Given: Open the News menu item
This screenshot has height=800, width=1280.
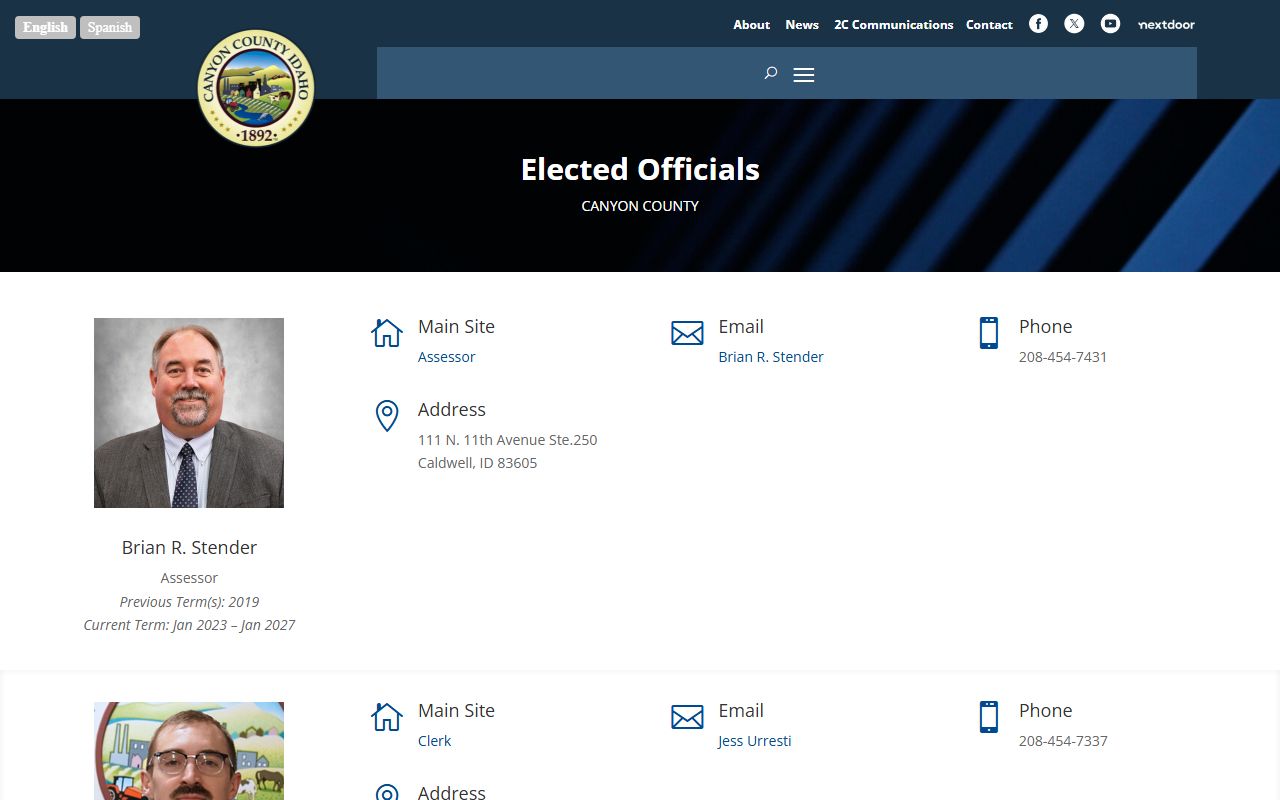Looking at the screenshot, I should [x=802, y=25].
